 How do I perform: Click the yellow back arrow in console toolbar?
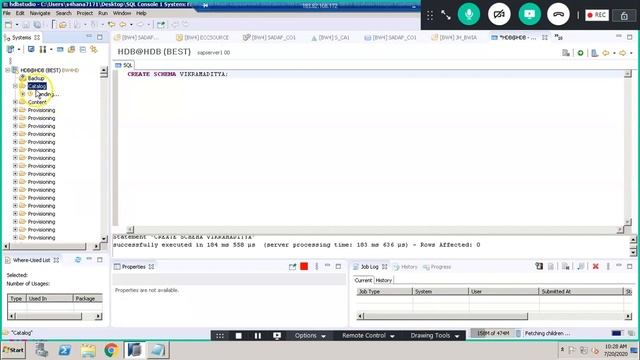point(606,53)
